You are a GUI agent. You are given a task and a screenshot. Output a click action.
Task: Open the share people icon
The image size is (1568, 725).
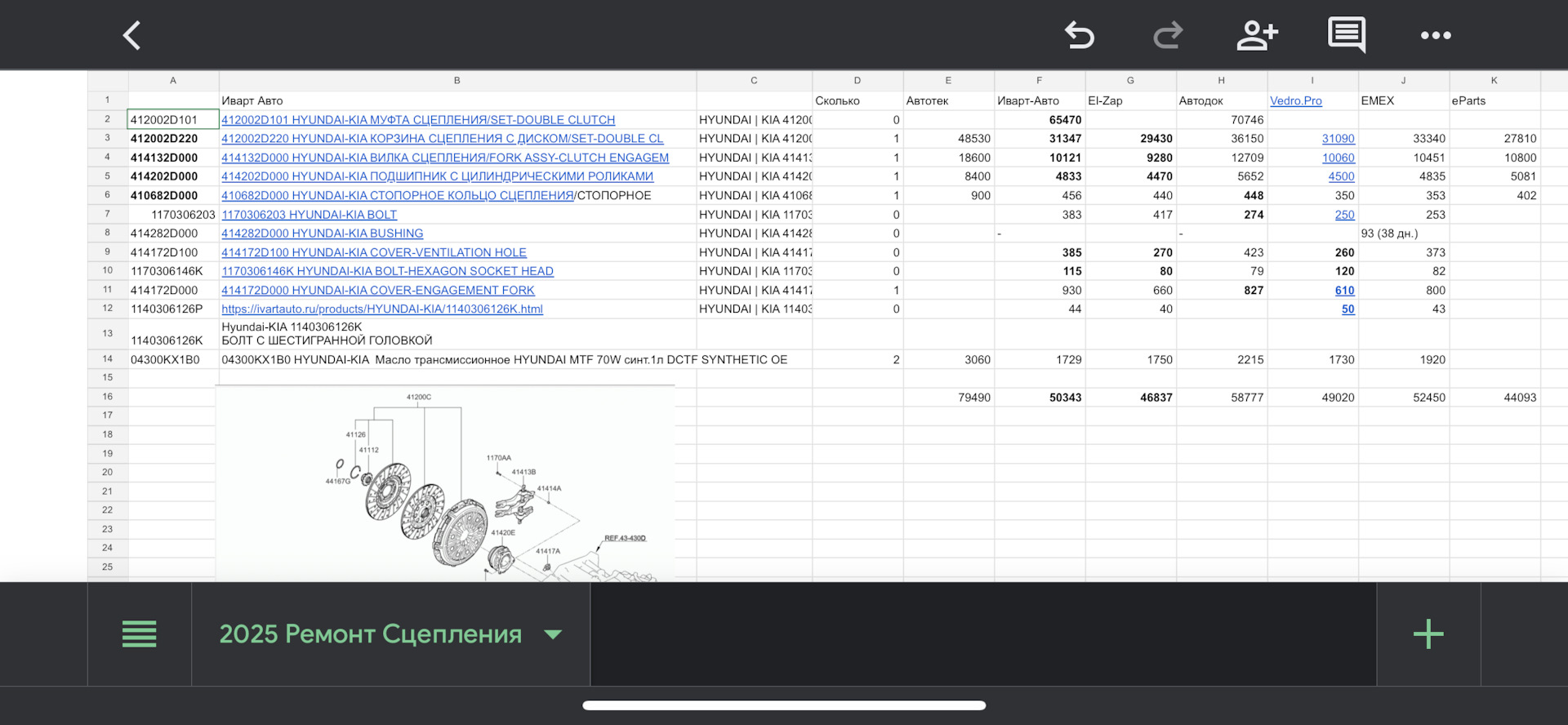1257,35
